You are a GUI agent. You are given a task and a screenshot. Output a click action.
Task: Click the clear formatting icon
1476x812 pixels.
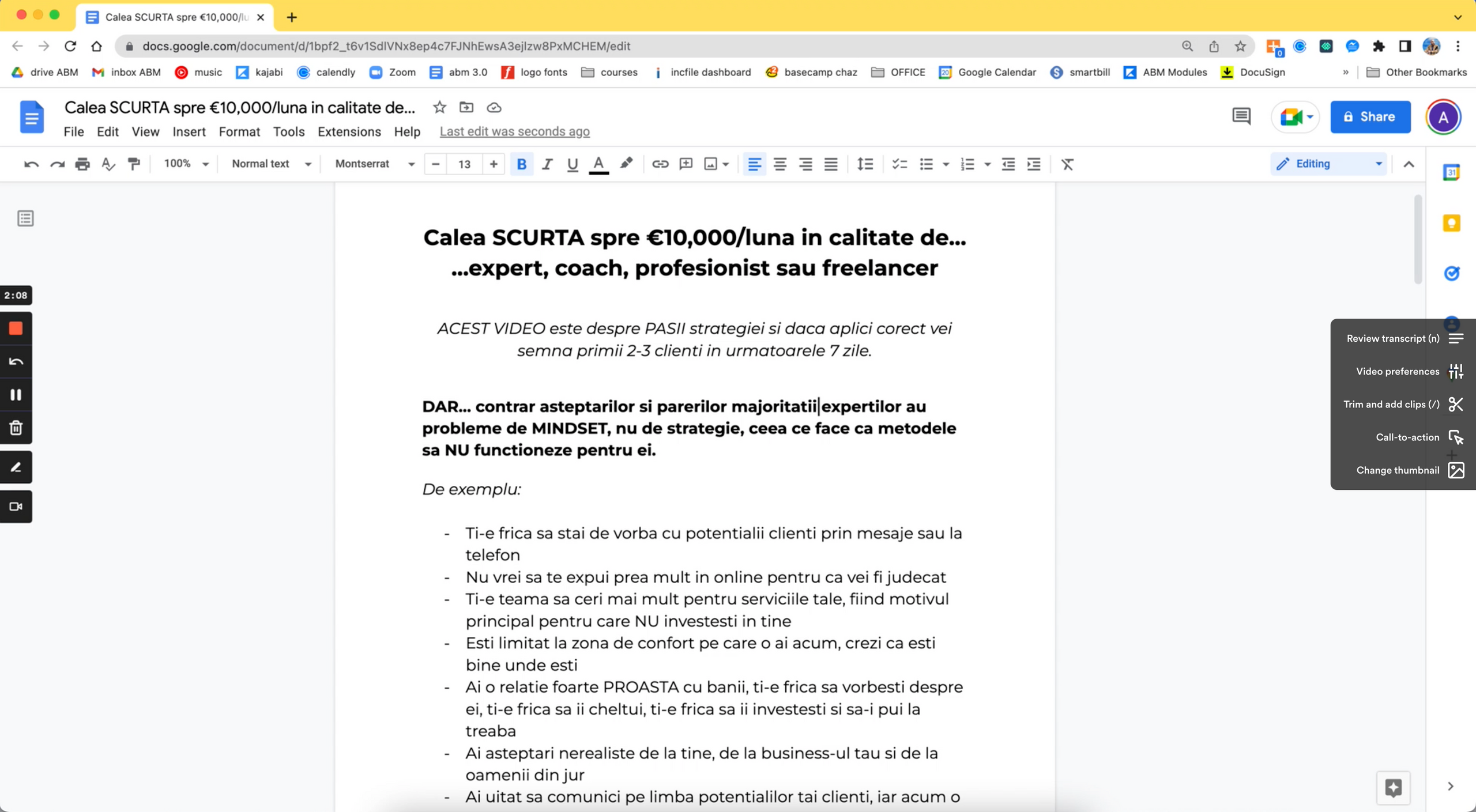pos(1067,164)
